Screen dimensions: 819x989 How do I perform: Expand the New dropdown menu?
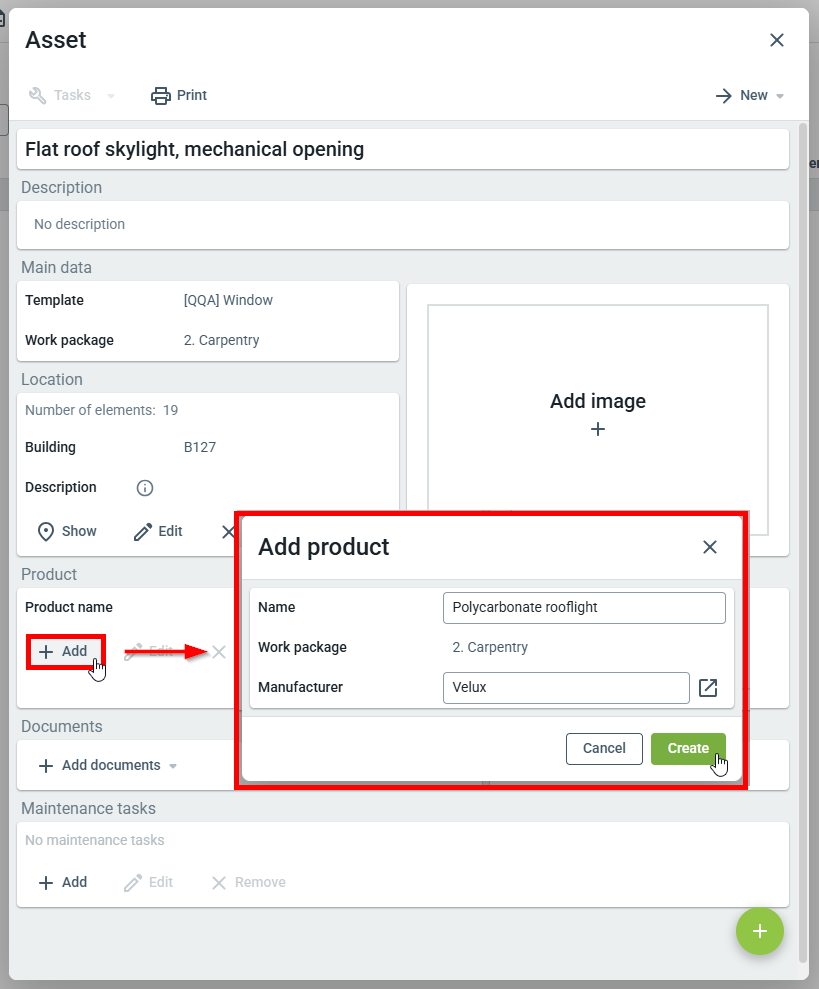[x=780, y=96]
